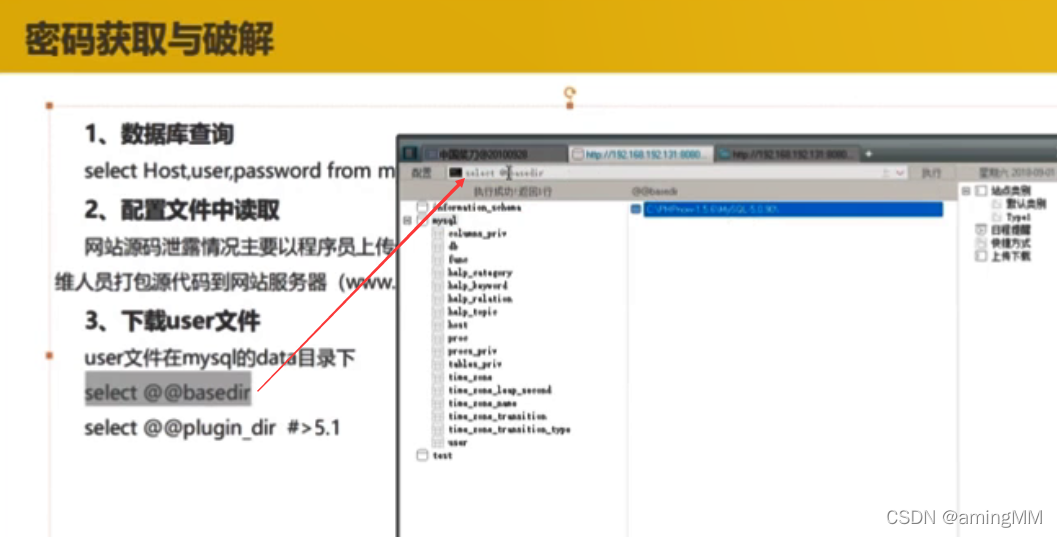Click the 2、配置文件中读取 heading
The height and width of the screenshot is (537, 1057).
pos(182,210)
